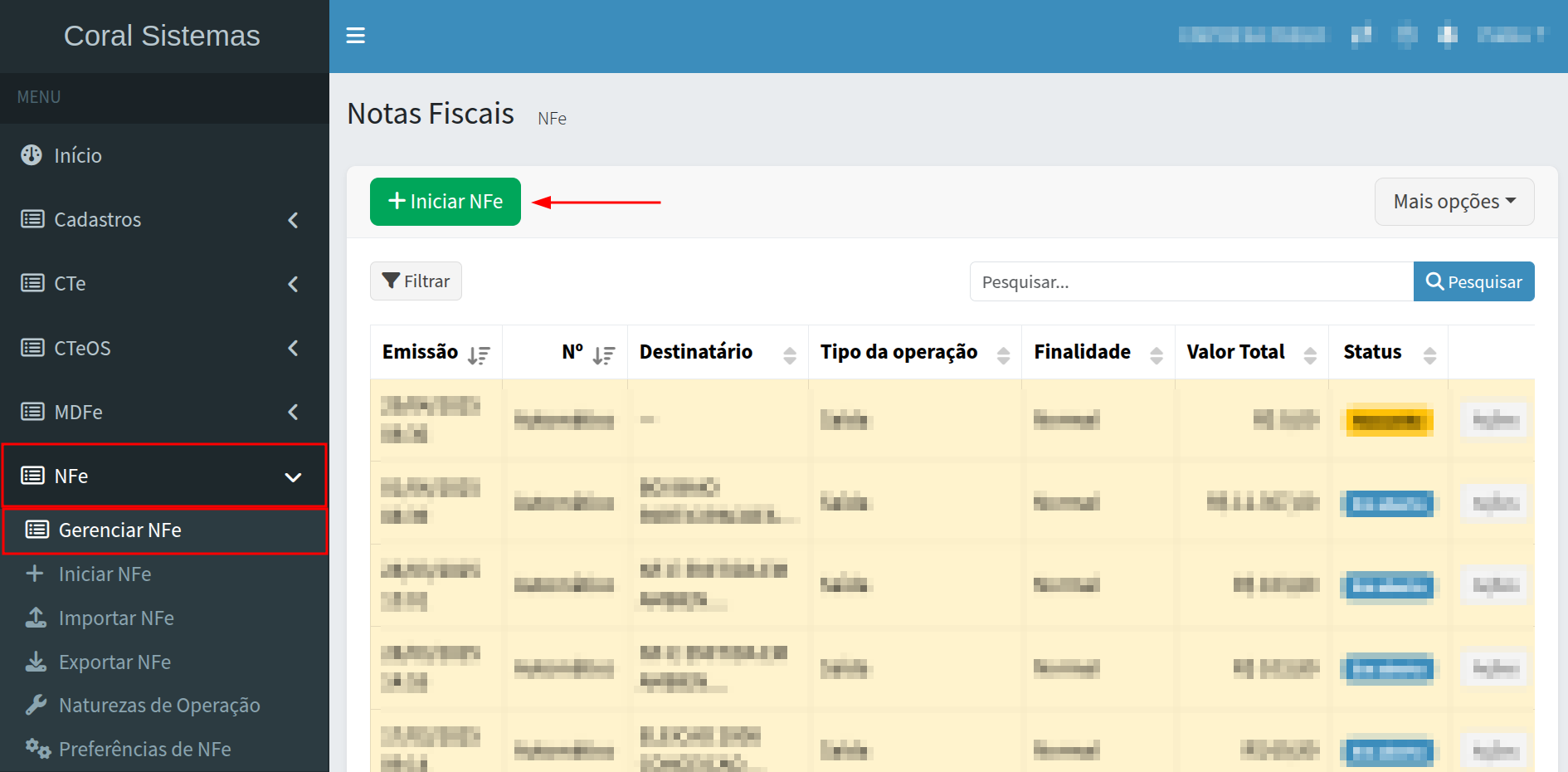Screen dimensions: 1568x772
Task: Collapse the NFe sidebar section
Action: click(x=293, y=476)
